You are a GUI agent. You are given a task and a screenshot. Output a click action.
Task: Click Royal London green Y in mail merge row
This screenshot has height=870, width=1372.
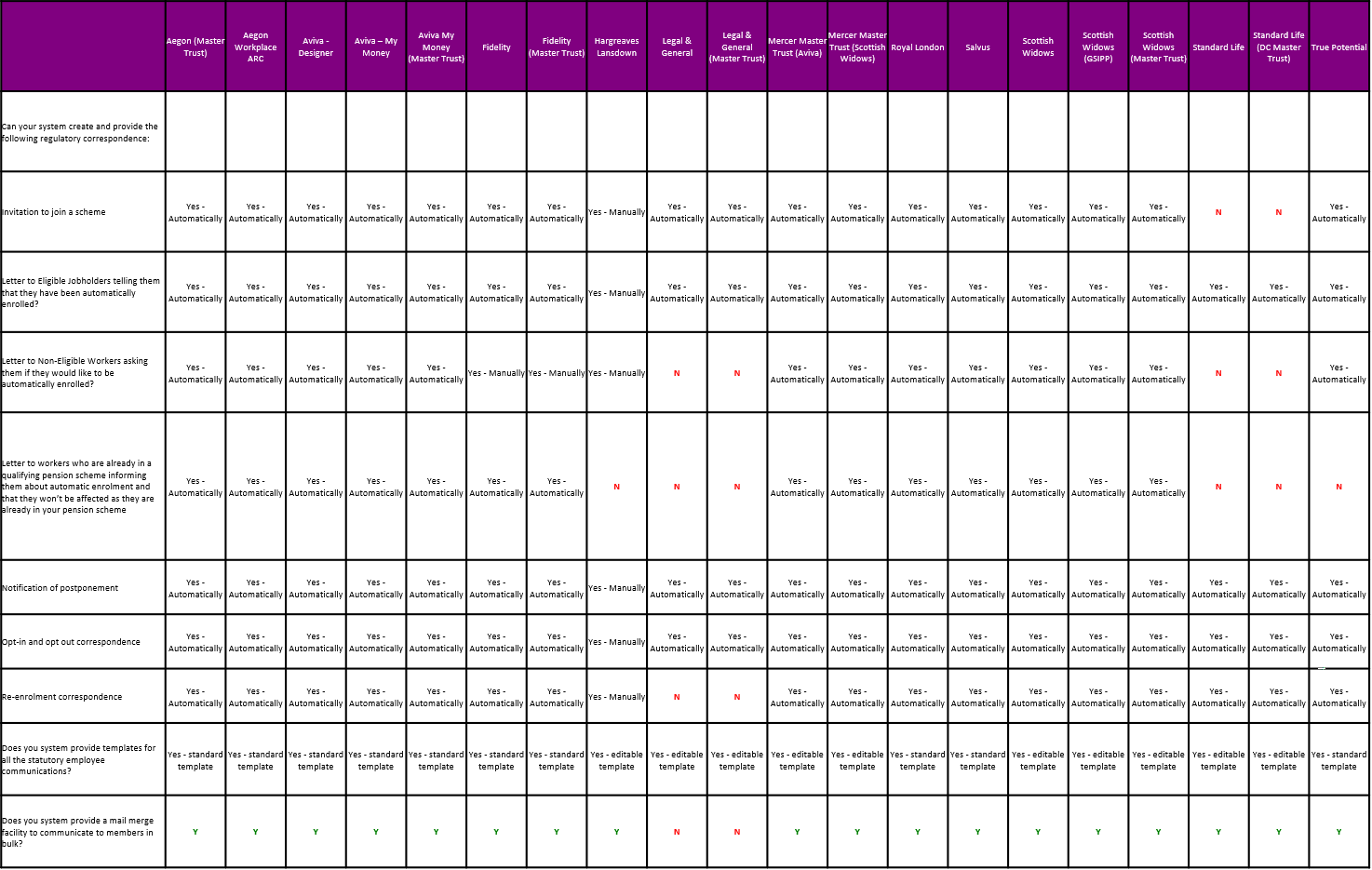(918, 832)
